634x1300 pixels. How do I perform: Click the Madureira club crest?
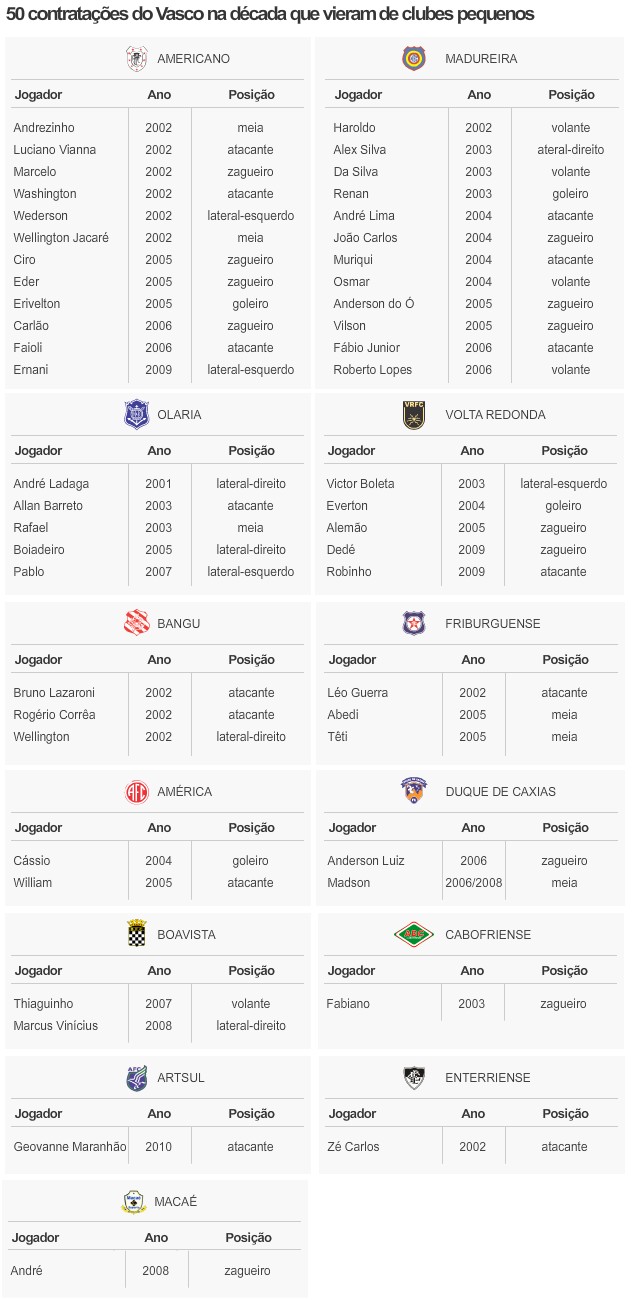point(413,59)
